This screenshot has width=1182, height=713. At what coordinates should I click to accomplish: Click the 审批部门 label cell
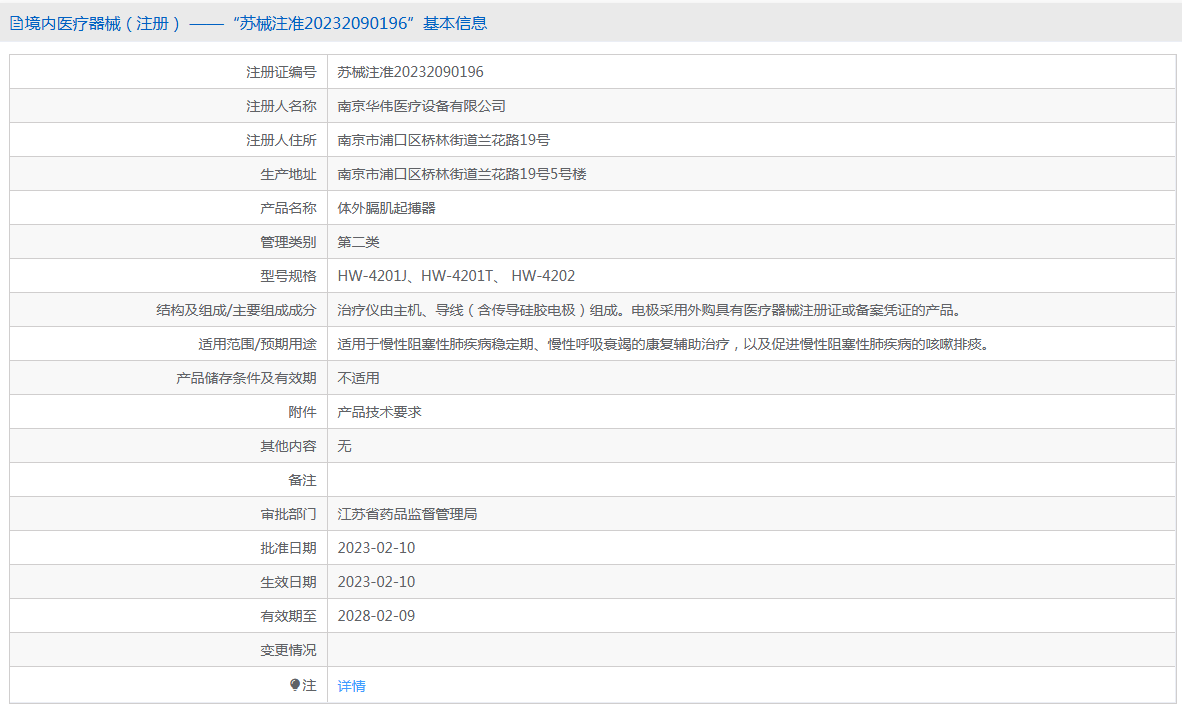pyautogui.click(x=169, y=514)
